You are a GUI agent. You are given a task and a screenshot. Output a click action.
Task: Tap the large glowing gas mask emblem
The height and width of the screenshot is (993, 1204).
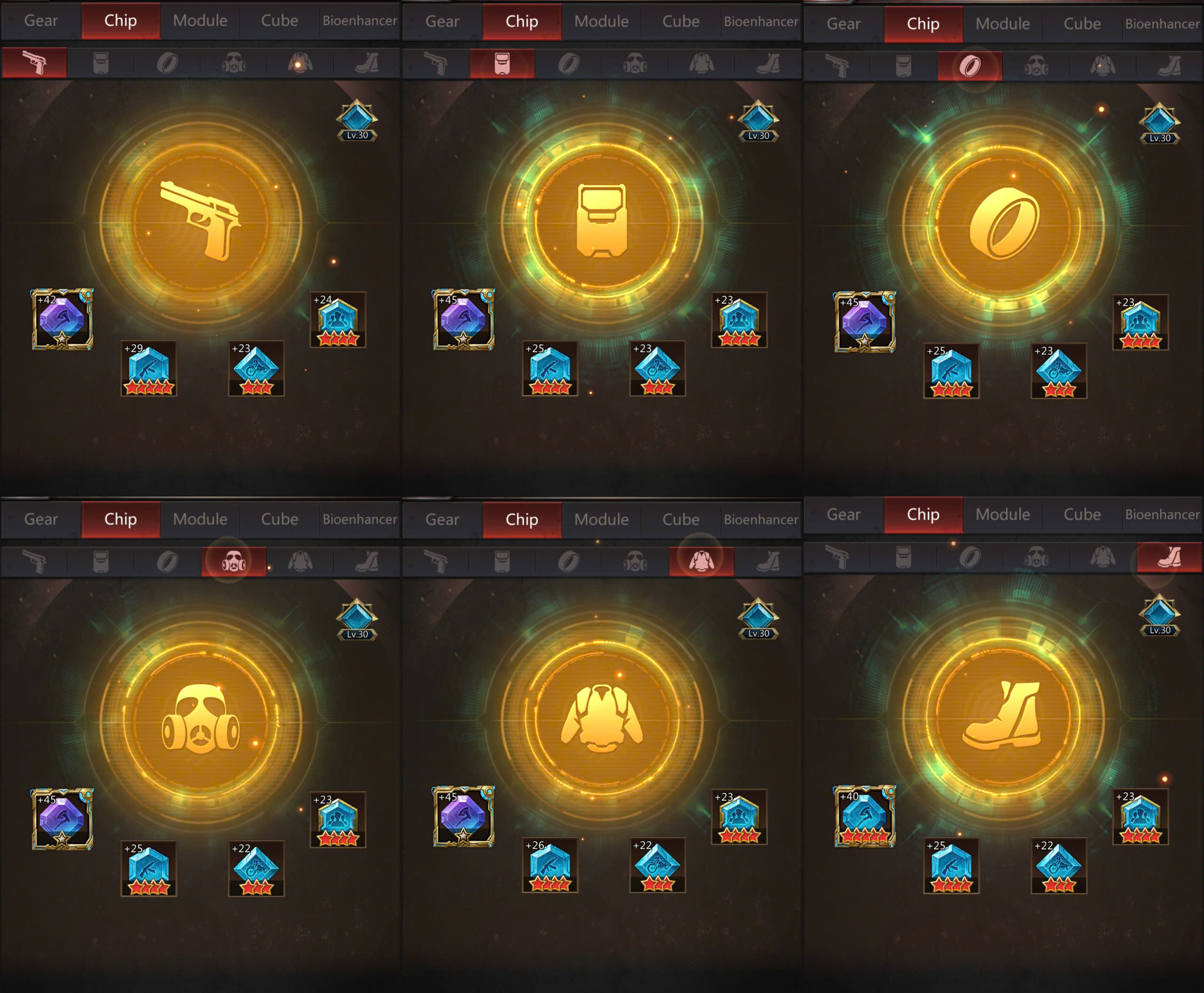click(201, 719)
